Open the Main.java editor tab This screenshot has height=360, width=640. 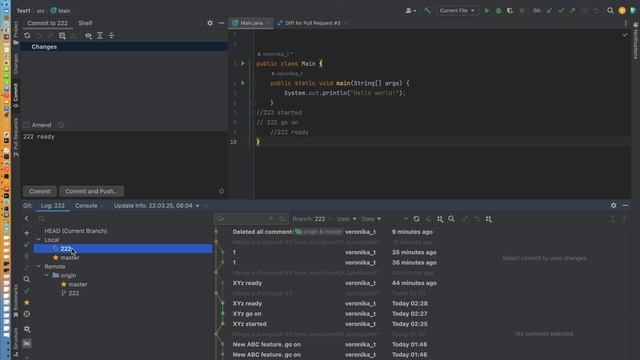pyautogui.click(x=251, y=23)
